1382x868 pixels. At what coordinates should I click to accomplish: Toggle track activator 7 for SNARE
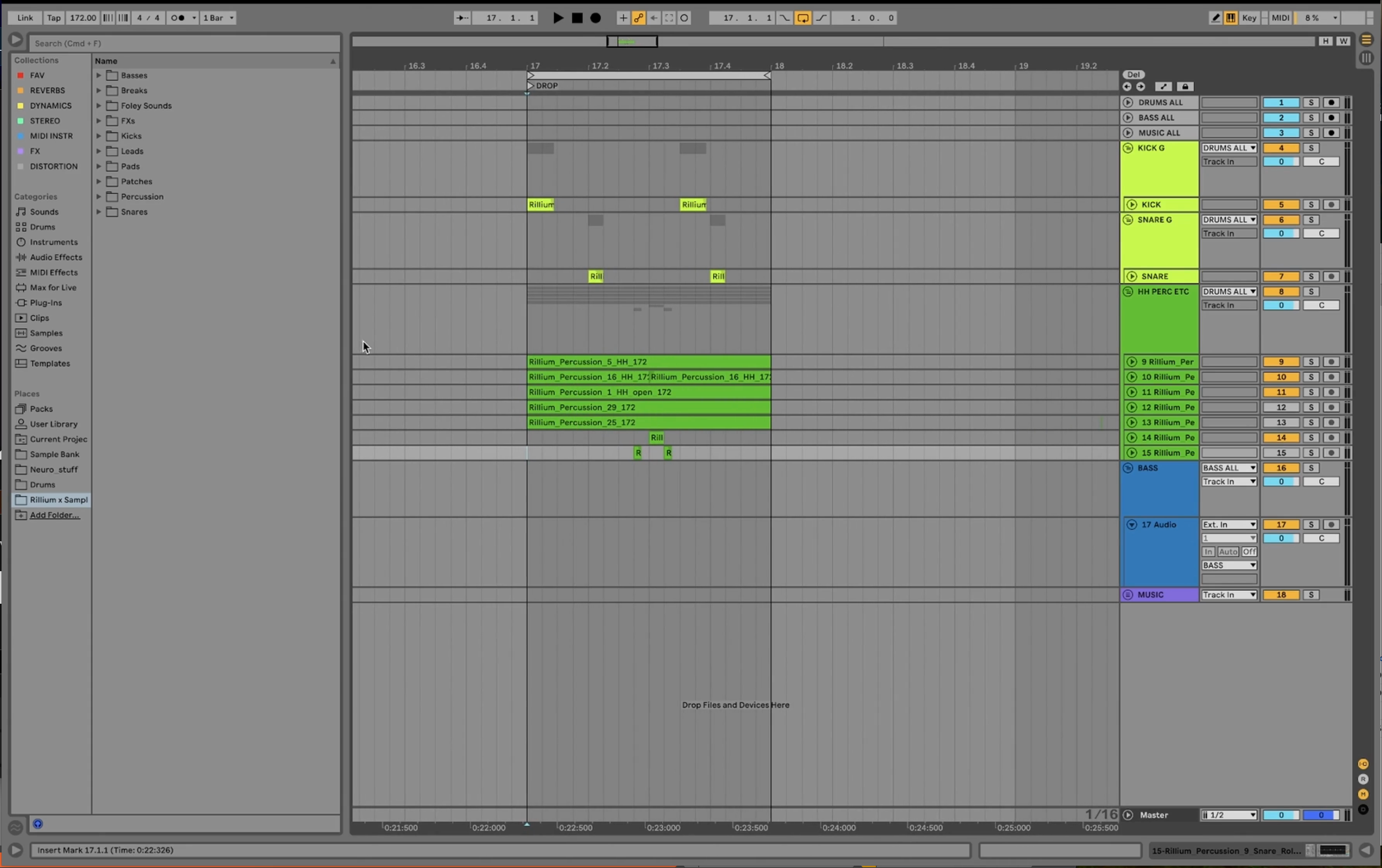[1280, 277]
